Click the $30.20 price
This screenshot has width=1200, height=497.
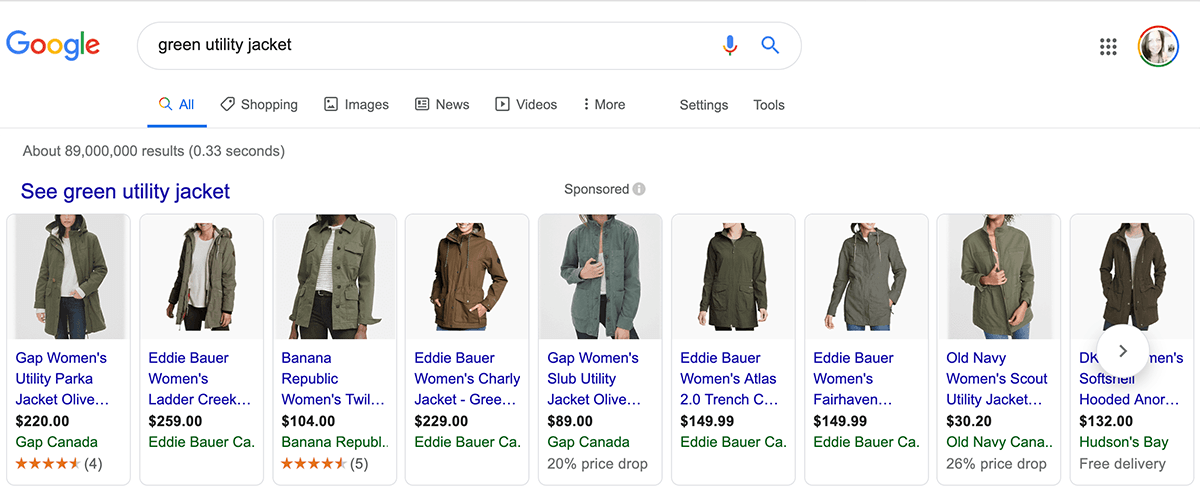tap(969, 421)
